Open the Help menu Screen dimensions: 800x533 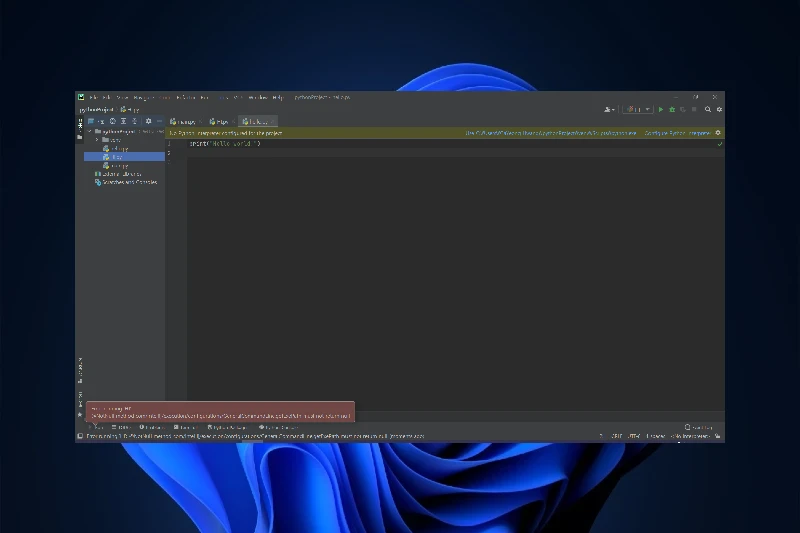pos(278,97)
